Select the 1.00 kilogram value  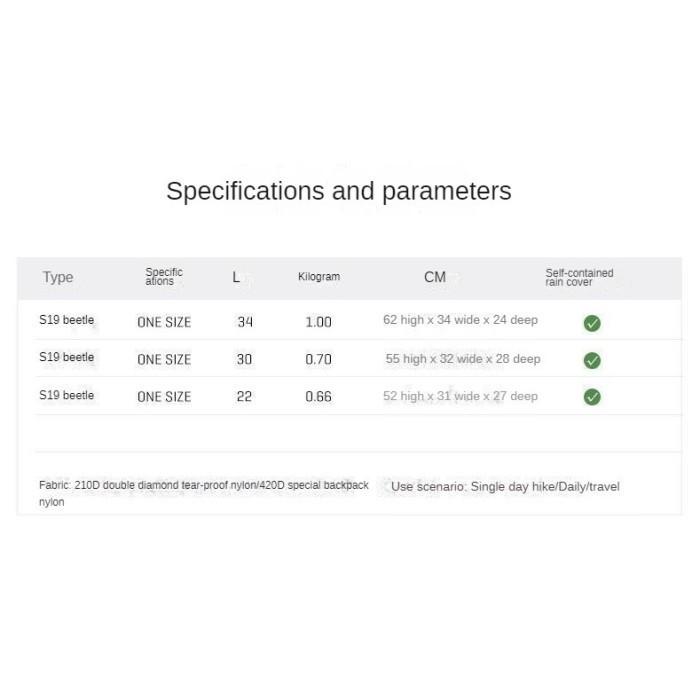coord(318,322)
